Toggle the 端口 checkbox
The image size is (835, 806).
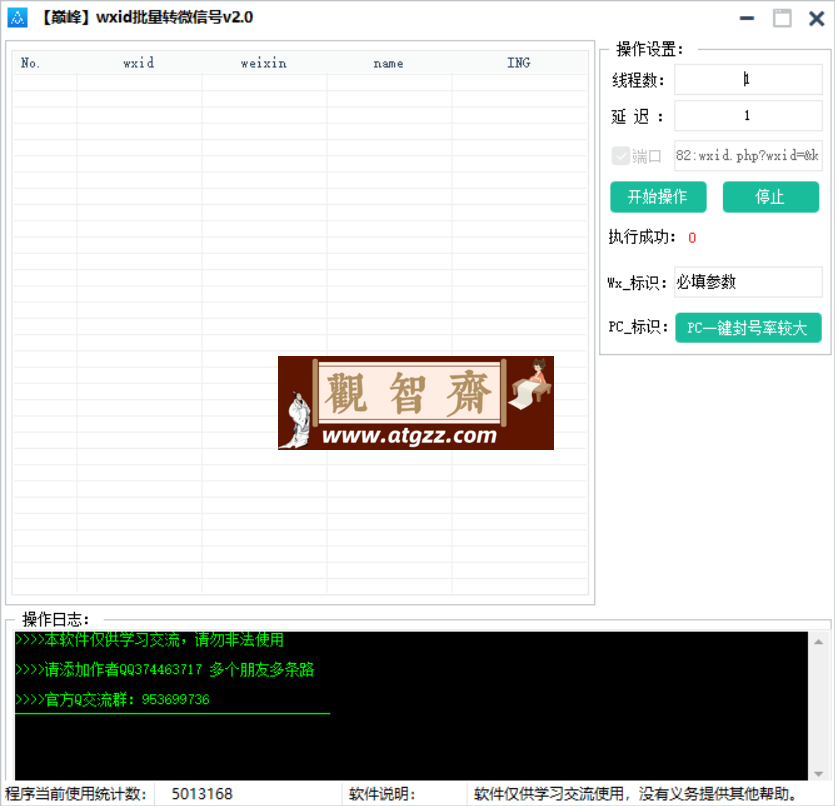coord(620,156)
